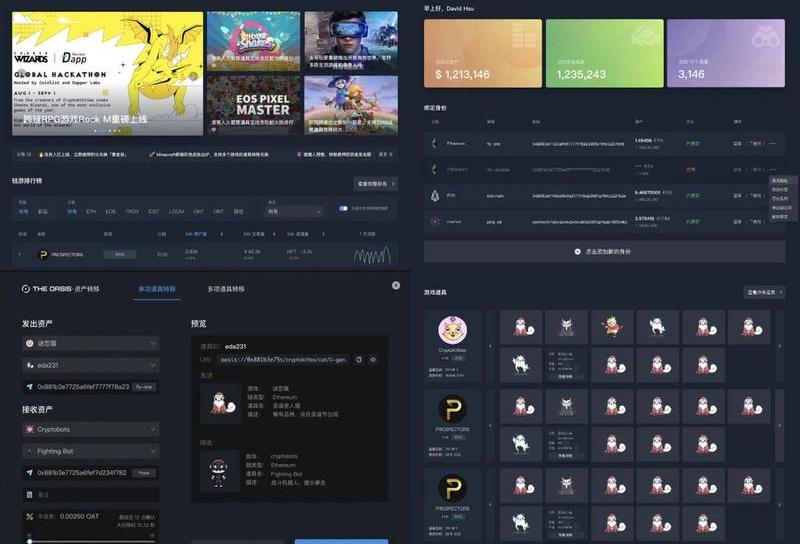Viewport: 800px width, 544px height.
Task: Click the binoculars icon on the purple 3,146 card
Action: [x=765, y=39]
